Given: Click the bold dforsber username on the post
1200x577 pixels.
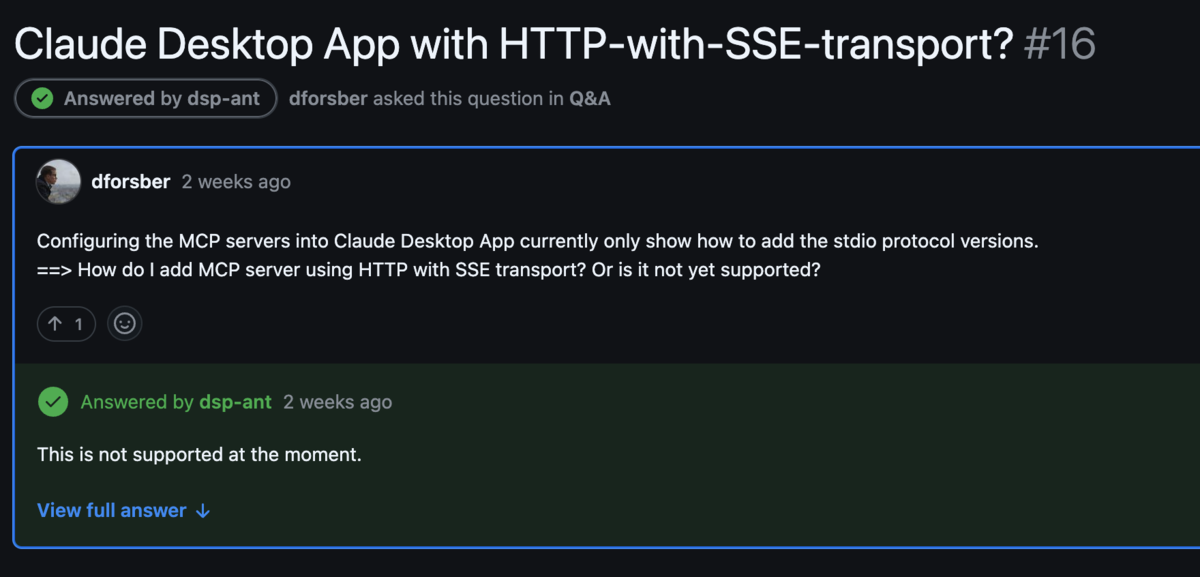Looking at the screenshot, I should (x=130, y=182).
